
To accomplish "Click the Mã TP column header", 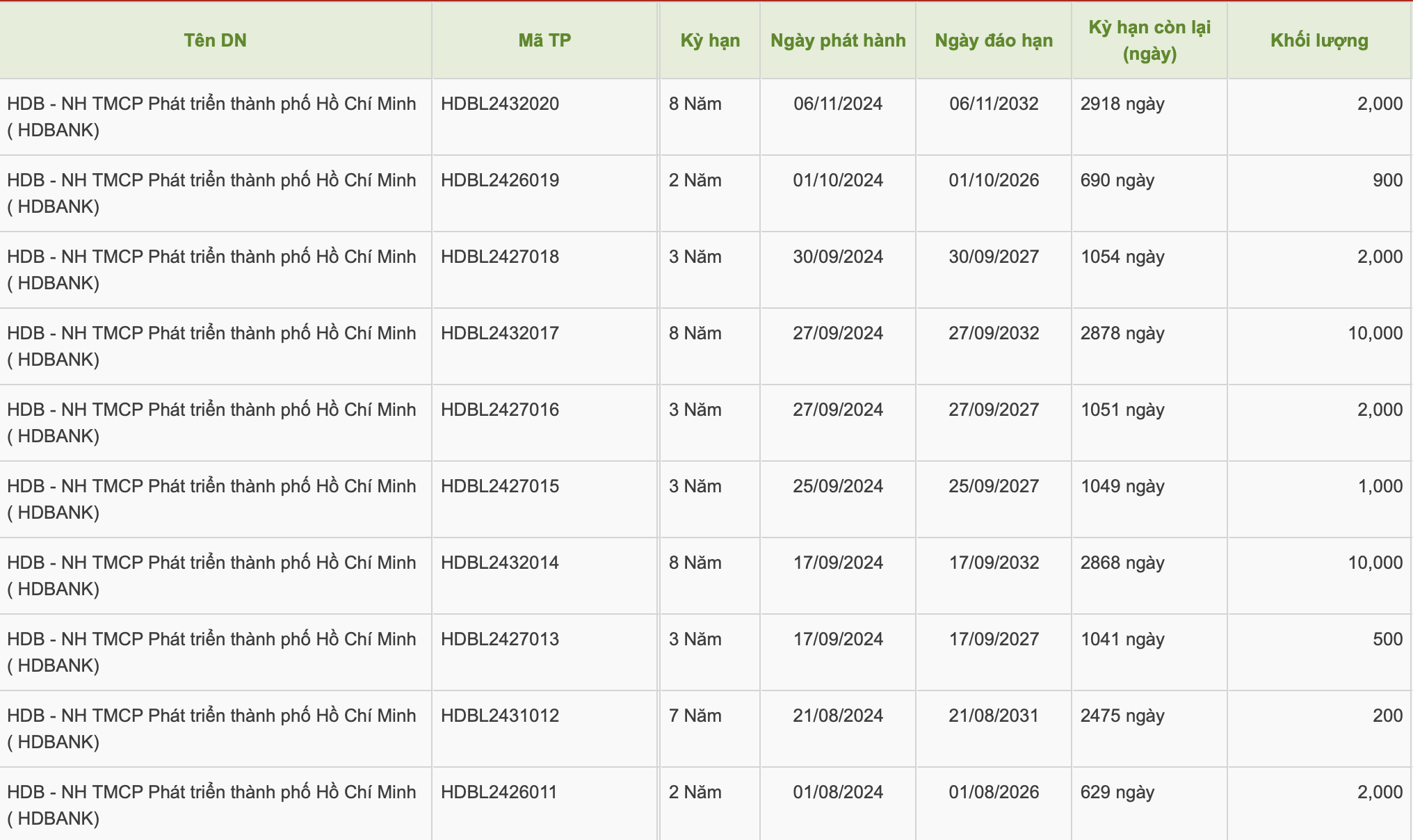I will pyautogui.click(x=544, y=40).
